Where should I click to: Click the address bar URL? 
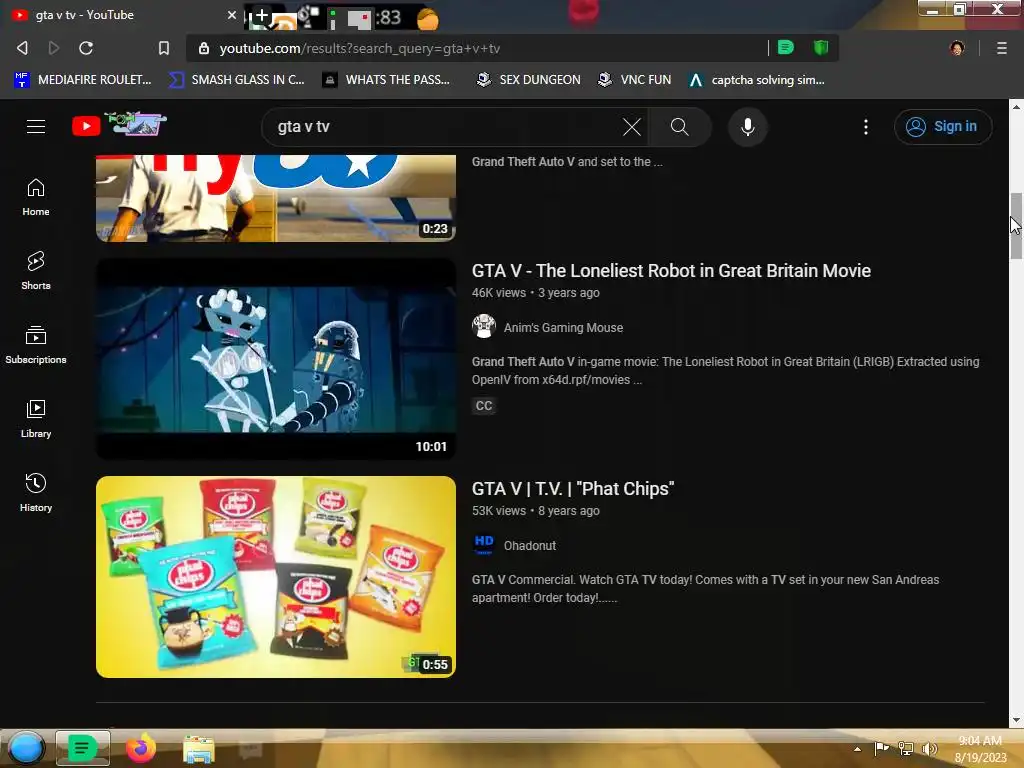(360, 48)
